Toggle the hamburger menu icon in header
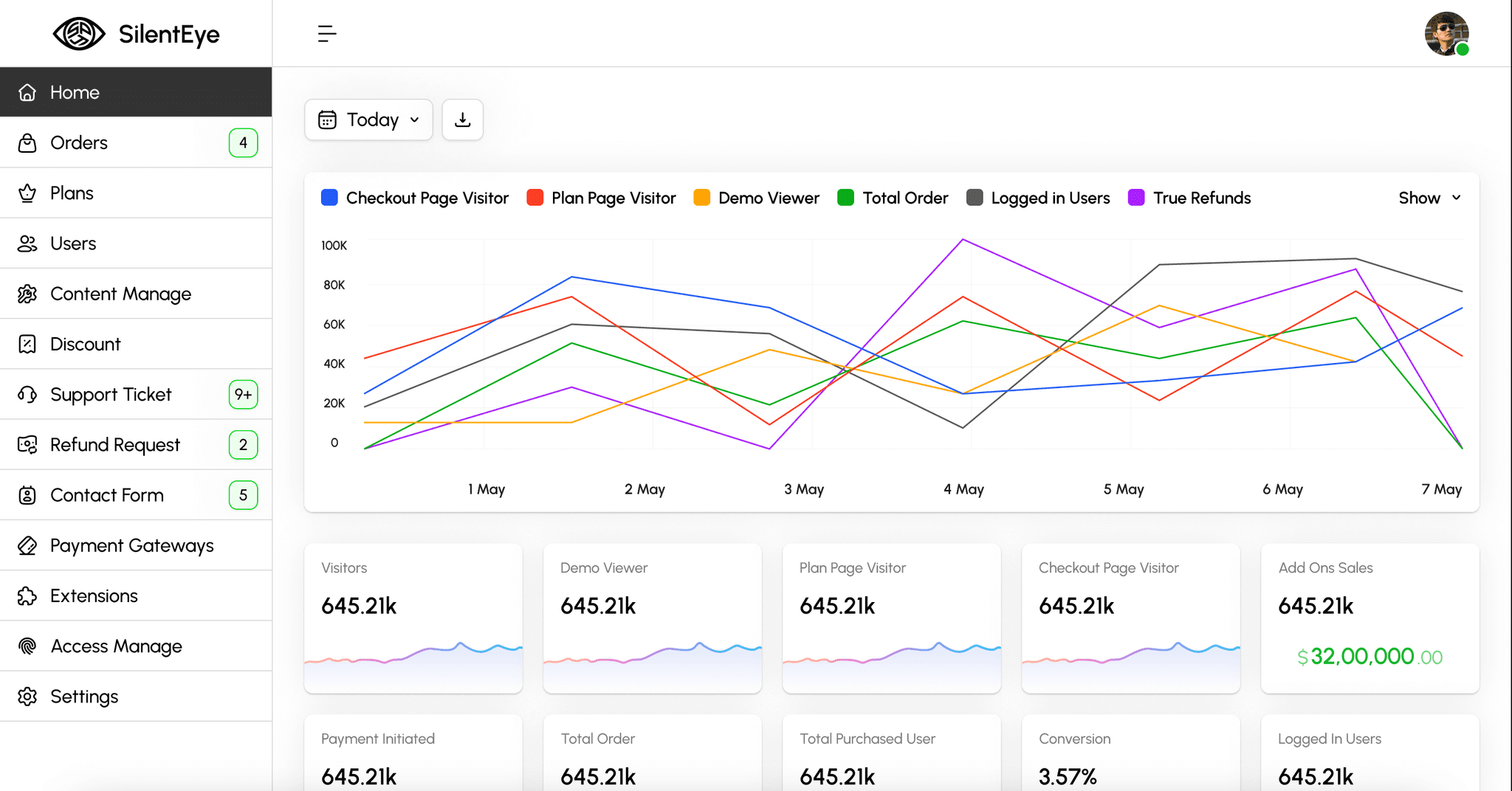1512x791 pixels. point(327,34)
